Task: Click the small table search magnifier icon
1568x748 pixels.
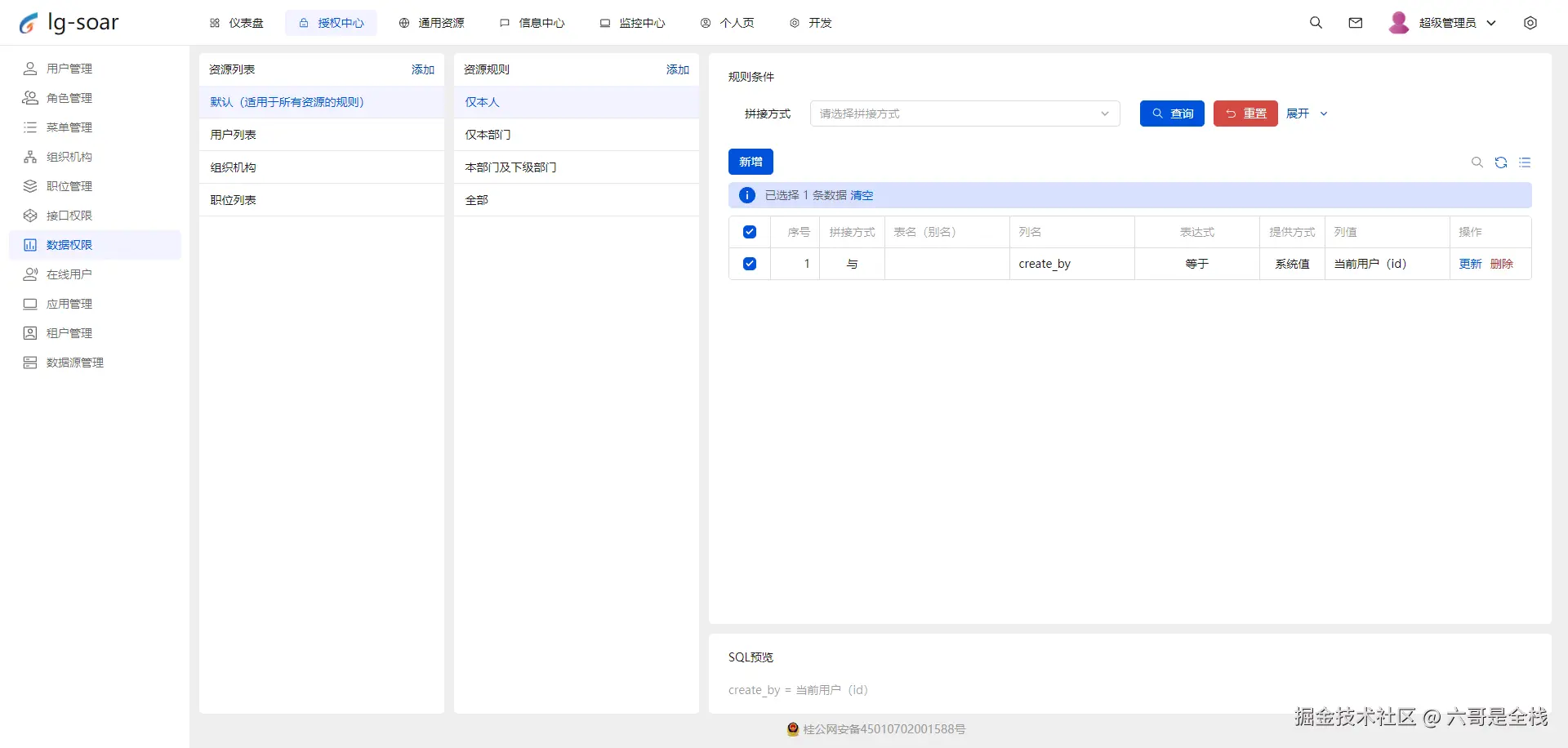Action: tap(1477, 163)
